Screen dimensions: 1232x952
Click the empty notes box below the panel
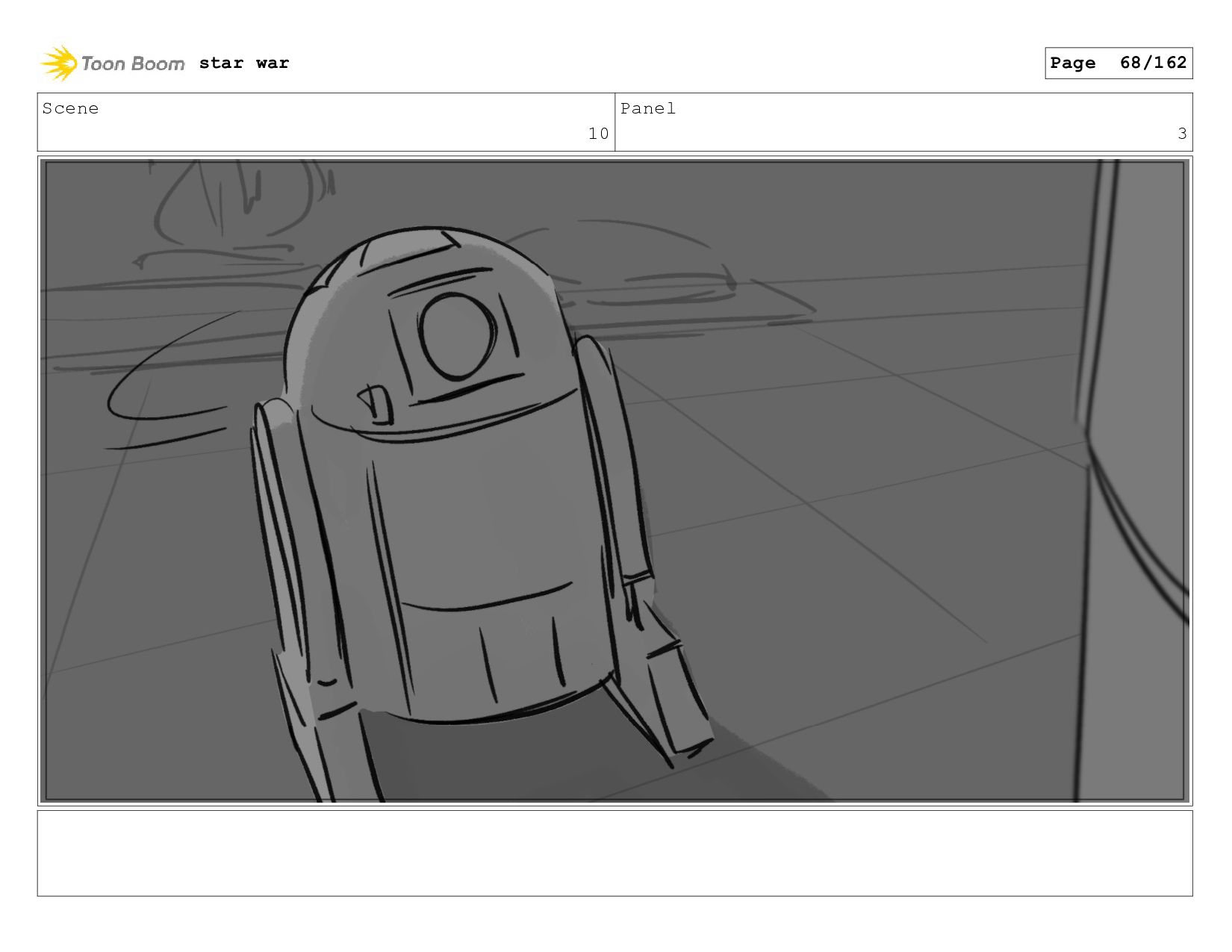(x=615, y=853)
